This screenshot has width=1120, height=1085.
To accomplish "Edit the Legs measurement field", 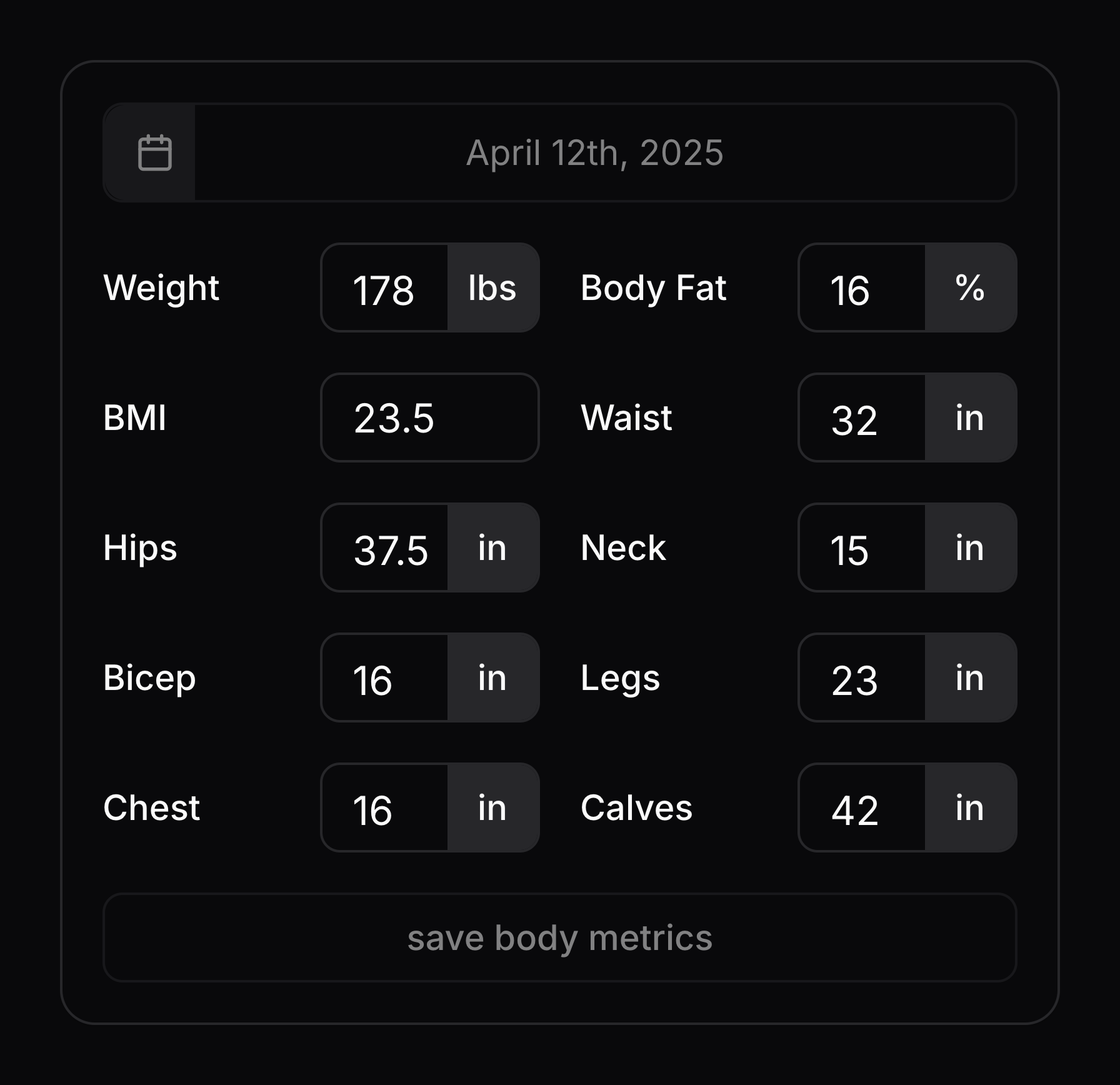I will (x=862, y=678).
